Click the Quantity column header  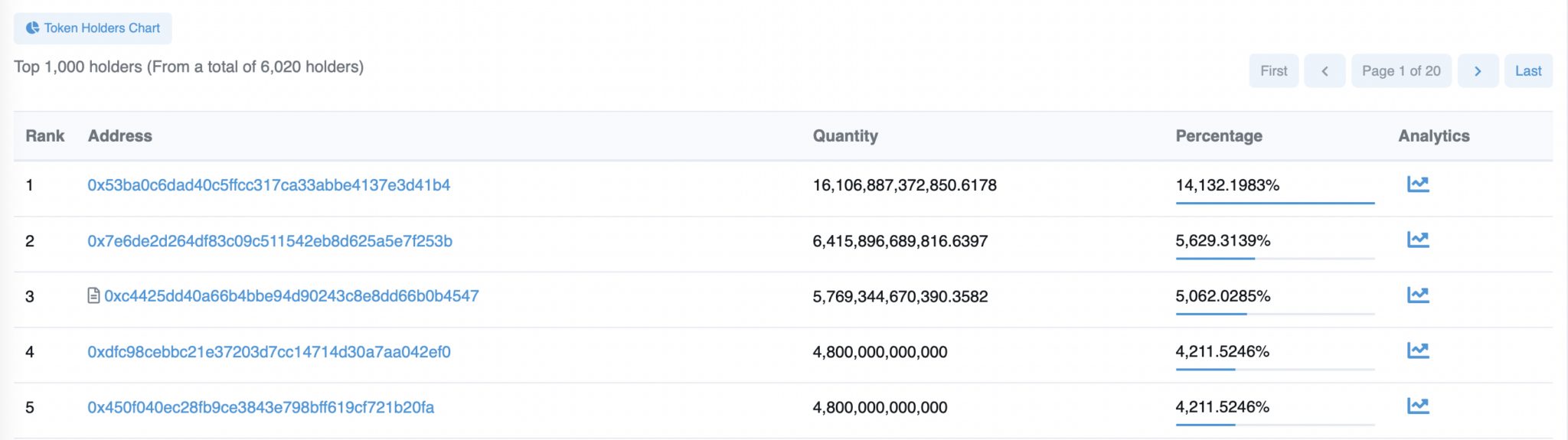coord(845,135)
